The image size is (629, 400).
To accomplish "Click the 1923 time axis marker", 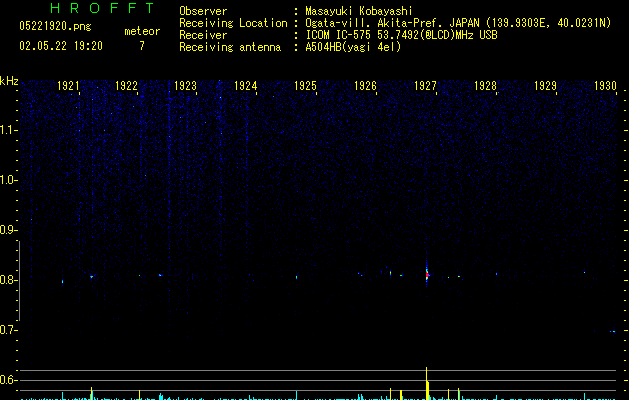I will point(185,86).
